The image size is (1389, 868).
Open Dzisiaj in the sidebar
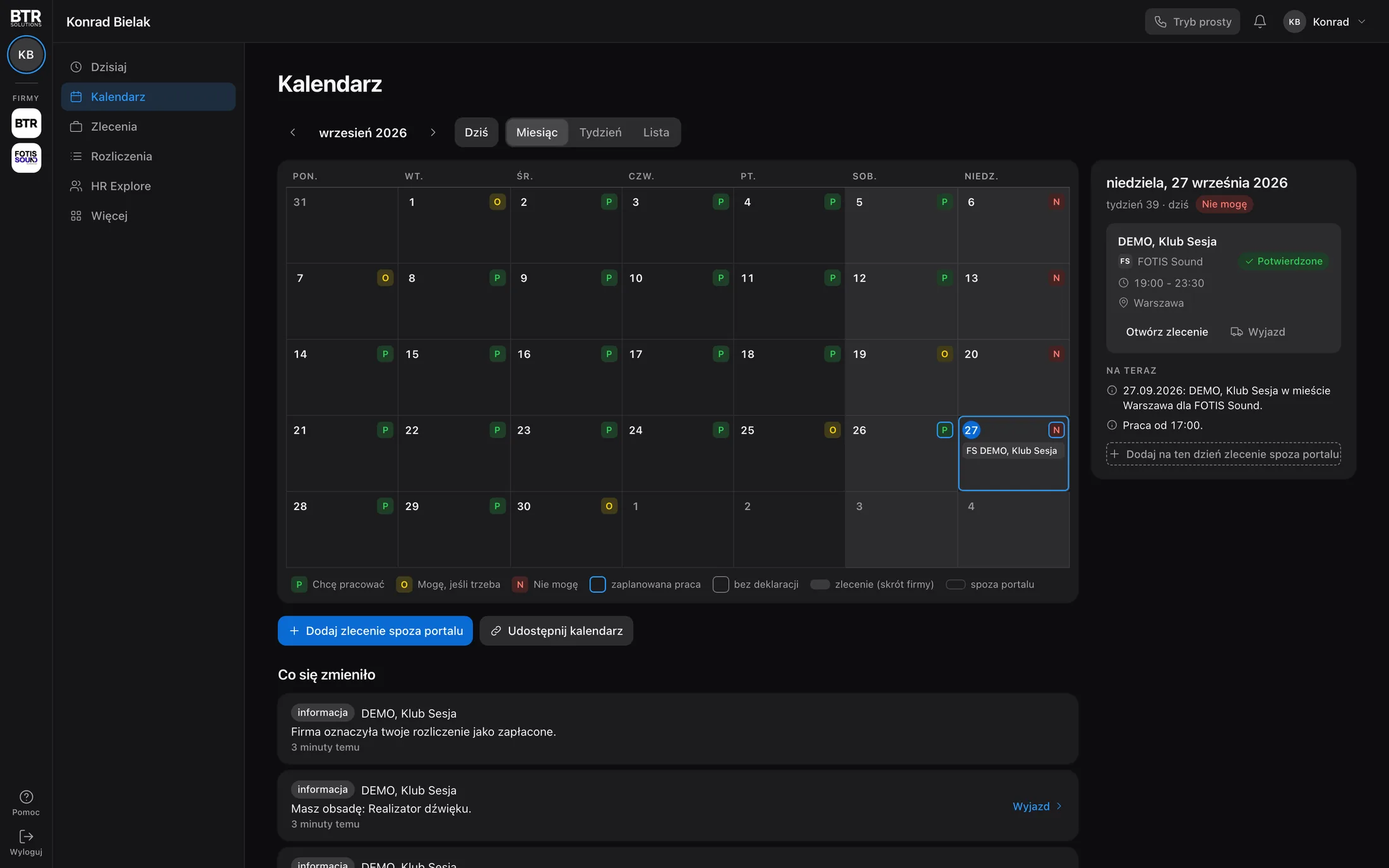pyautogui.click(x=148, y=67)
